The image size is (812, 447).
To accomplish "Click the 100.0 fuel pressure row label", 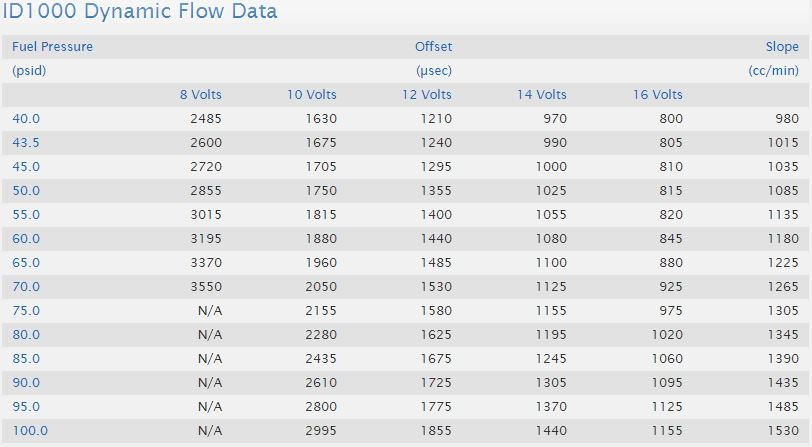I will (29, 431).
